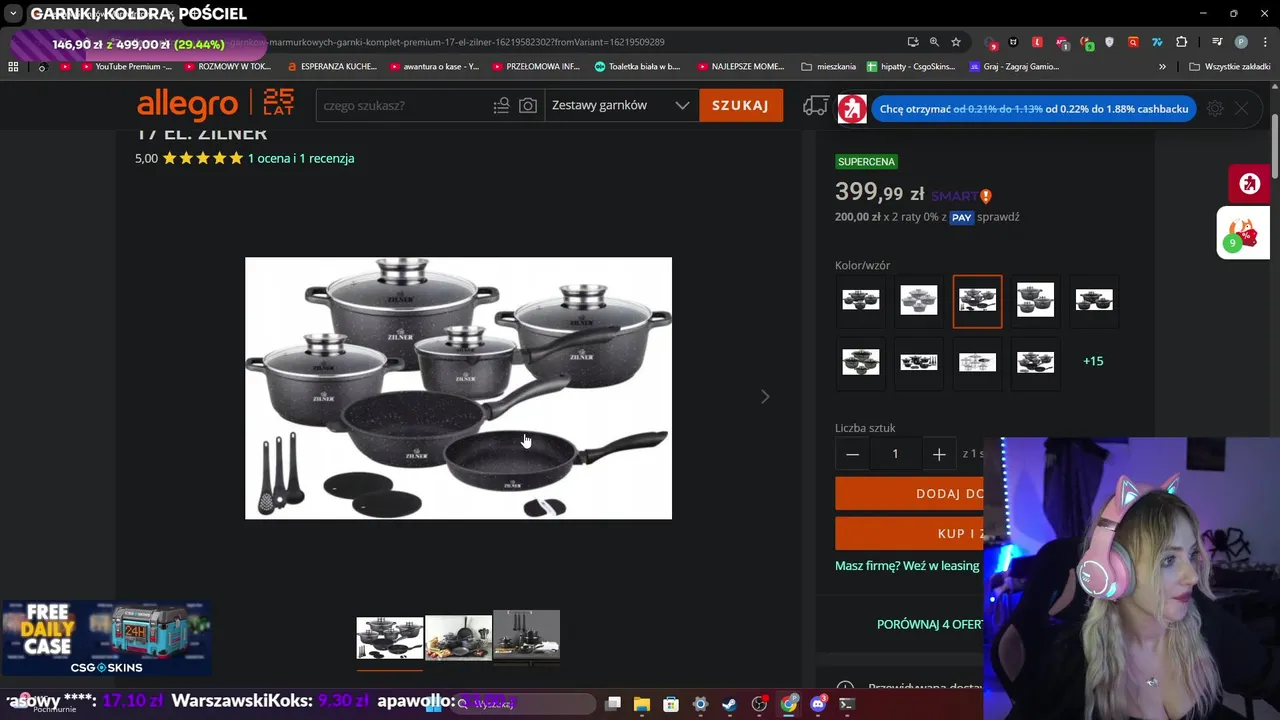Open the bookmarks apps grid icon

13,67
